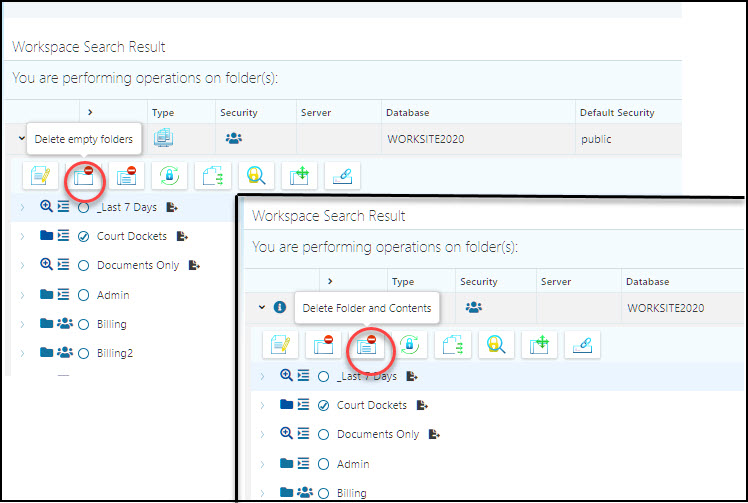
Task: Deselect the checked Court Dockets radio in back window
Action: coord(83,237)
